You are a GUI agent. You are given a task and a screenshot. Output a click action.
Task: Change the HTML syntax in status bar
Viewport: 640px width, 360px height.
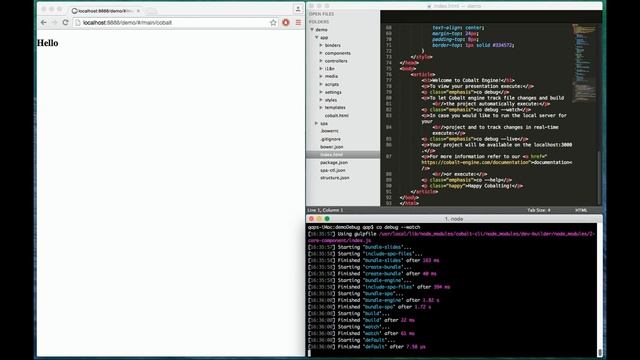(581, 210)
